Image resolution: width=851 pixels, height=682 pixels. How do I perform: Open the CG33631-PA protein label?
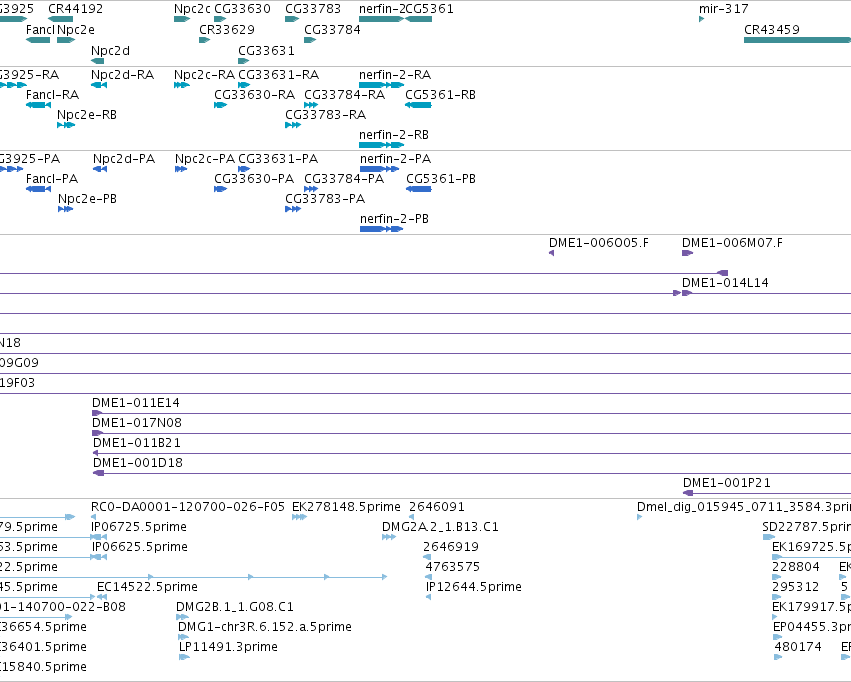pos(278,158)
